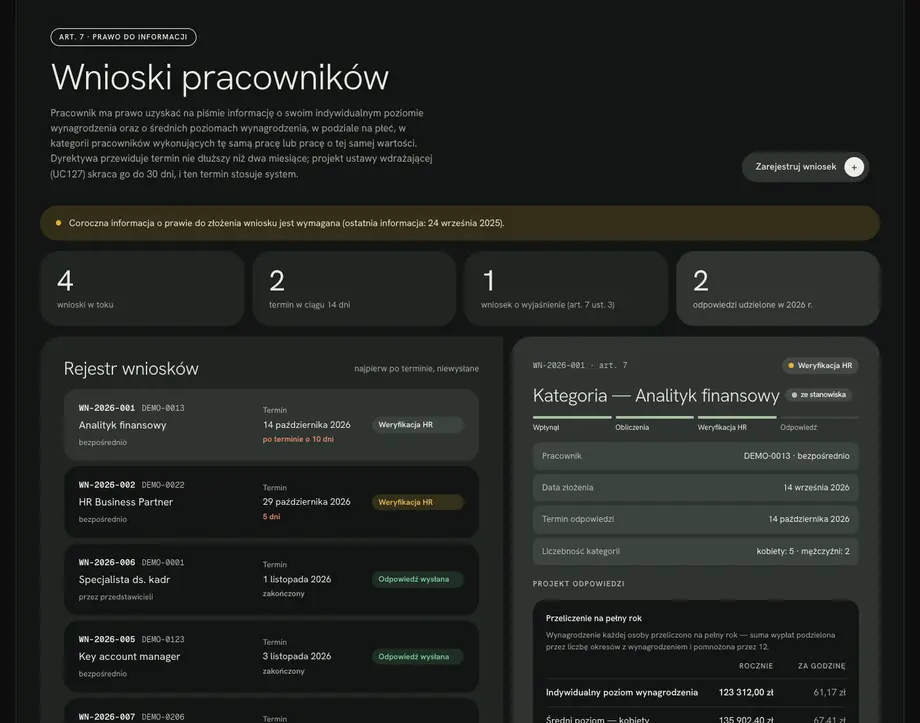The width and height of the screenshot is (920, 723).
Task: Click the Weryfikacja HR status in detail panel
Action: (820, 366)
